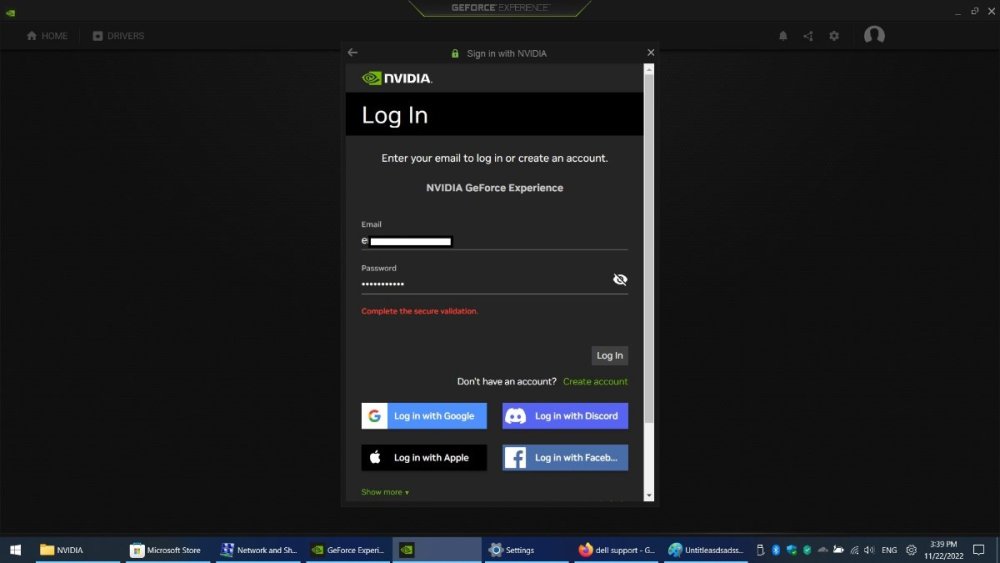The width and height of the screenshot is (1000, 563).
Task: Click the Log In button
Action: click(x=610, y=355)
